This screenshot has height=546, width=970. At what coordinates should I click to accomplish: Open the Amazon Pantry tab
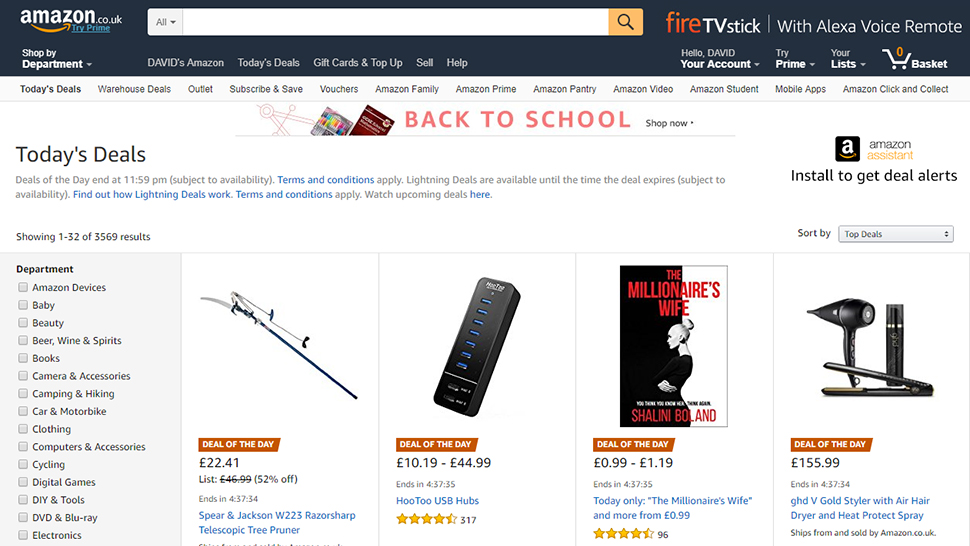coord(565,89)
